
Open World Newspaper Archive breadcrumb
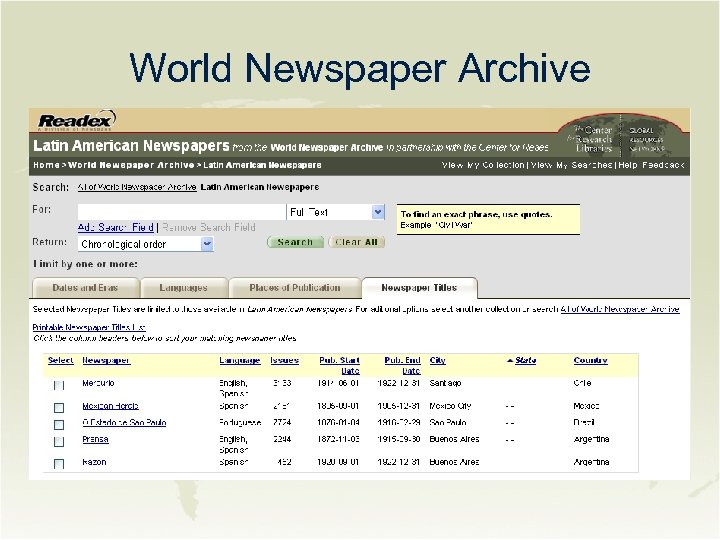[x=131, y=165]
